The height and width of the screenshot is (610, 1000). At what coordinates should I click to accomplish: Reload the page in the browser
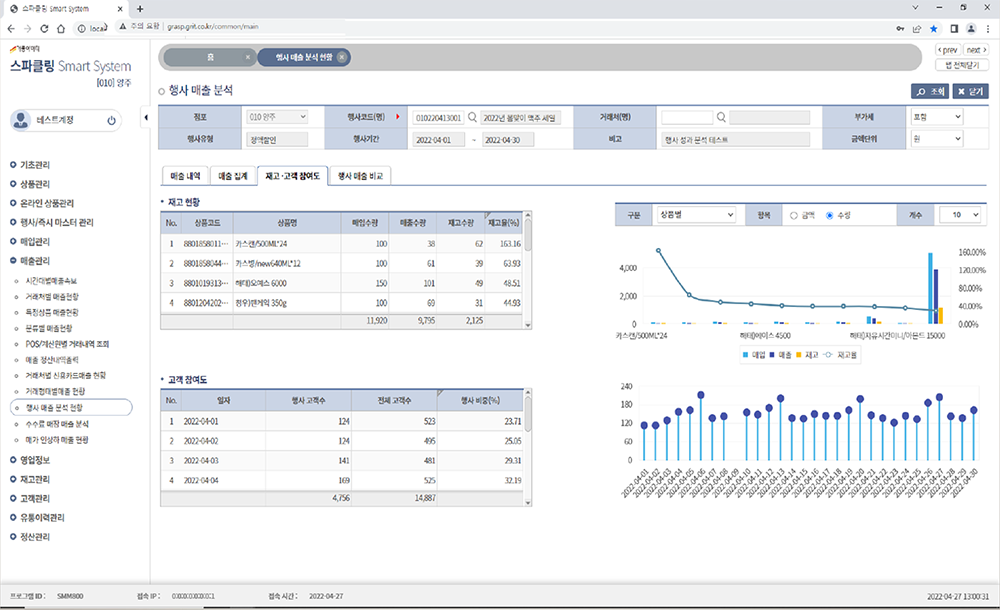44,28
